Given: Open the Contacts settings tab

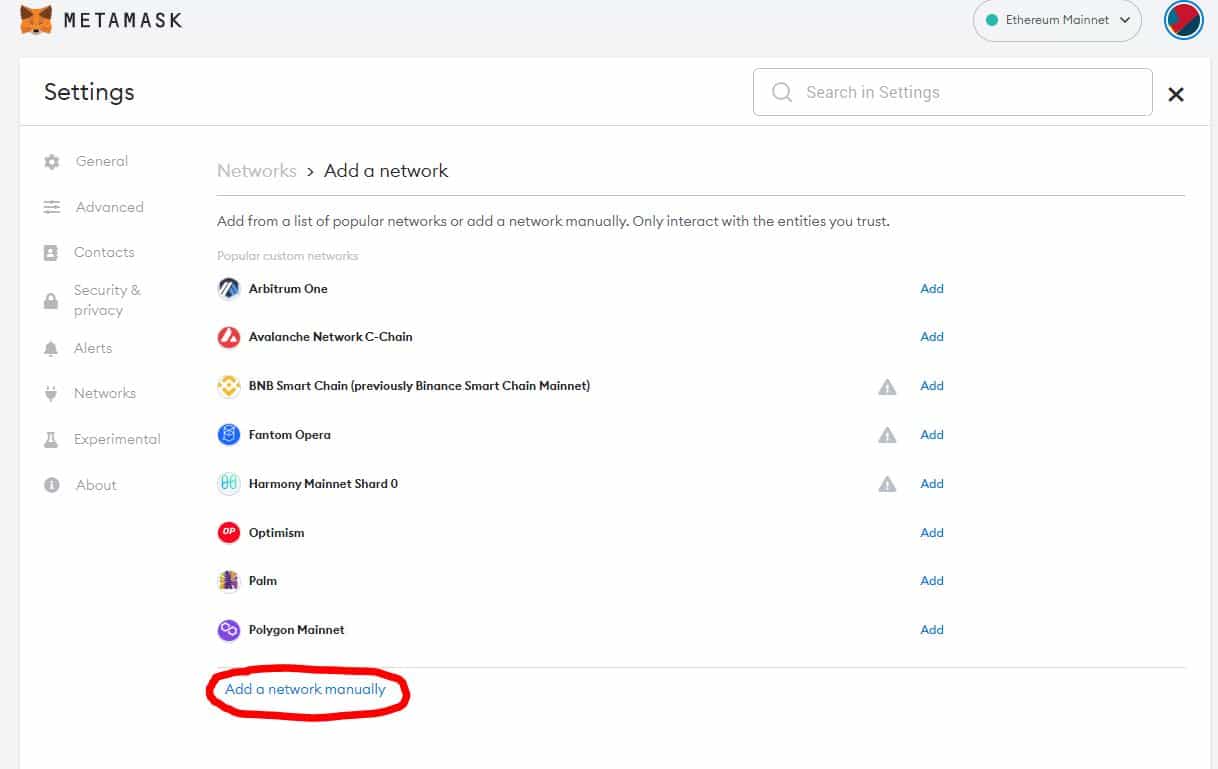Looking at the screenshot, I should tap(104, 252).
